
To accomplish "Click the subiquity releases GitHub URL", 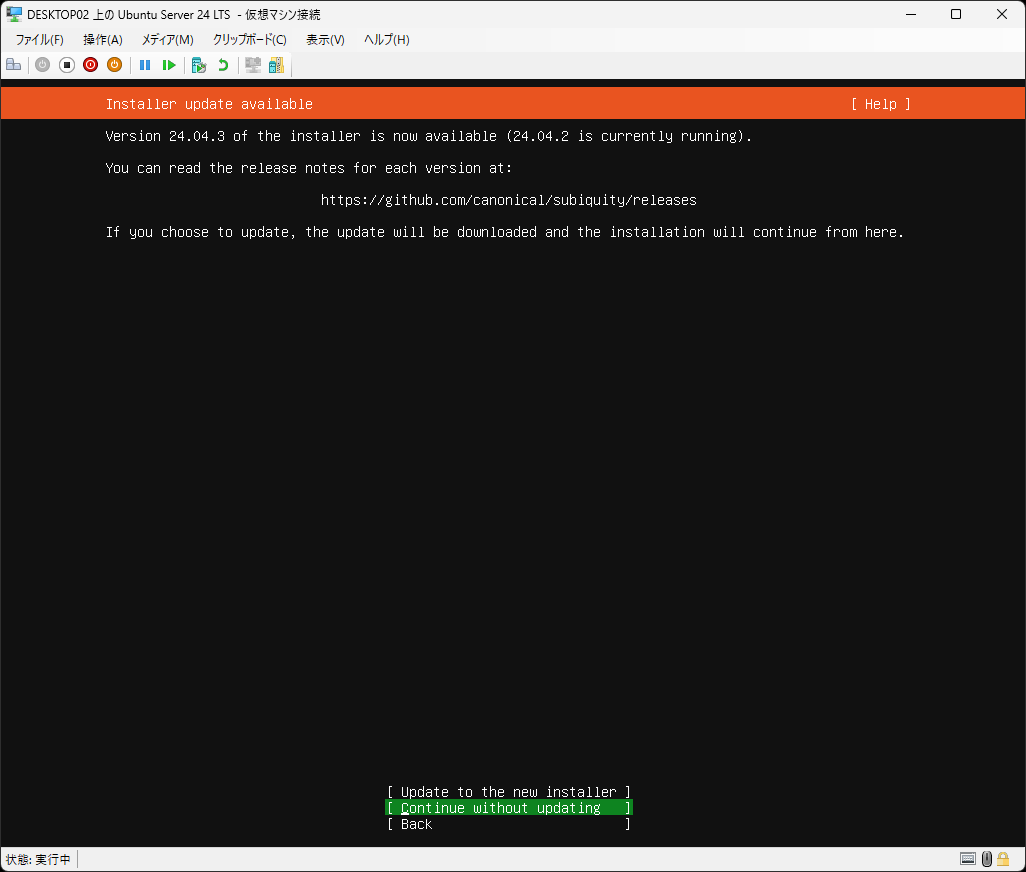I will pos(508,200).
